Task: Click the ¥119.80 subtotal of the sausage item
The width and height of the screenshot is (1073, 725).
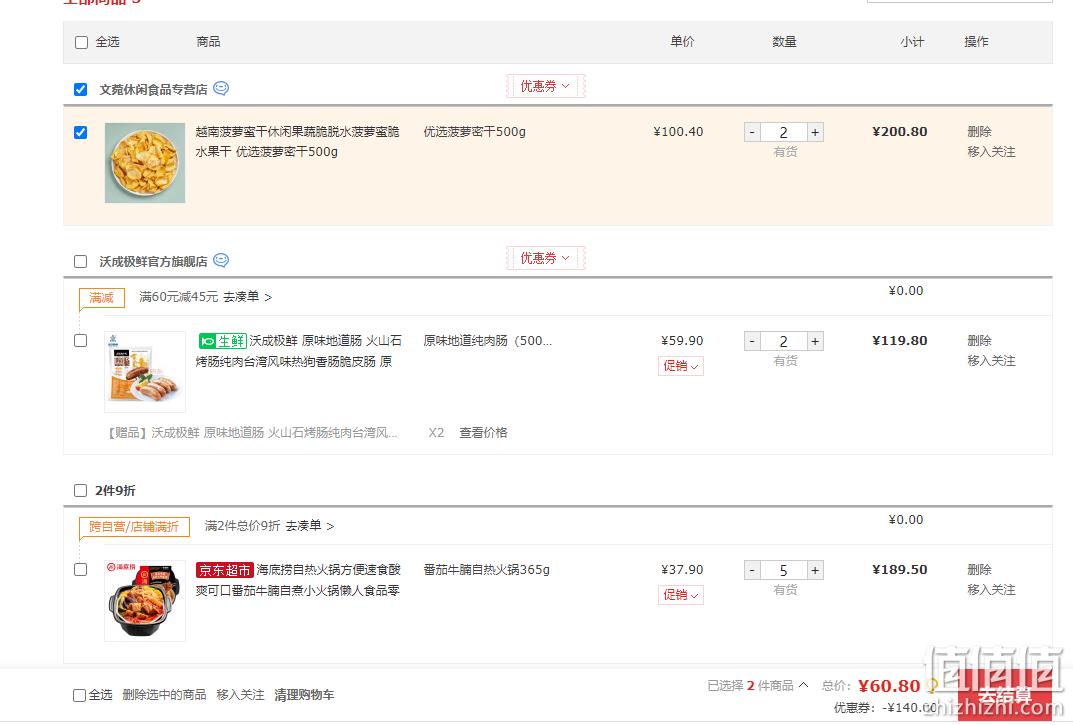Action: pyautogui.click(x=900, y=340)
